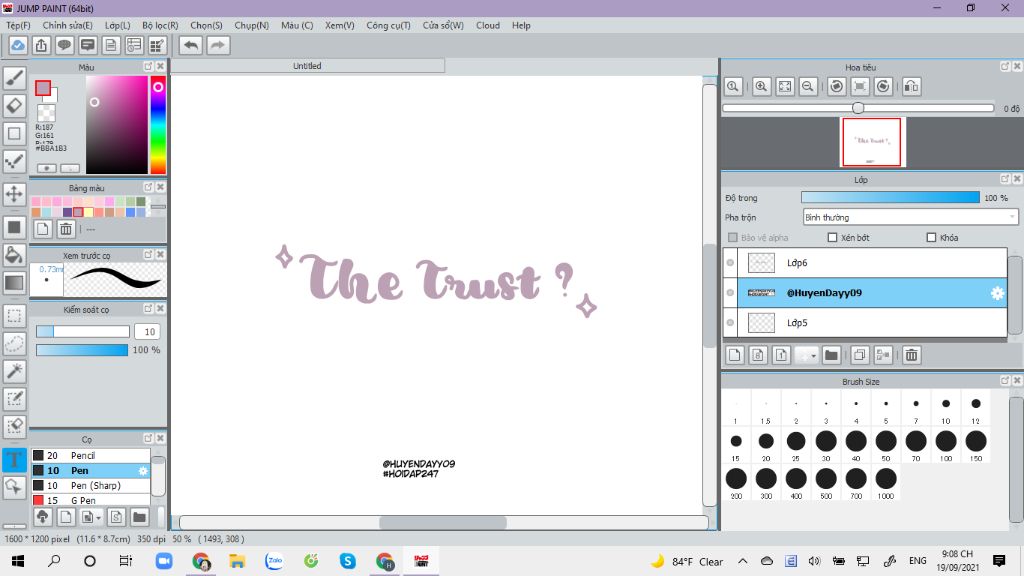
Task: Open the Chỉnh sửa(E) menu
Action: pos(67,25)
